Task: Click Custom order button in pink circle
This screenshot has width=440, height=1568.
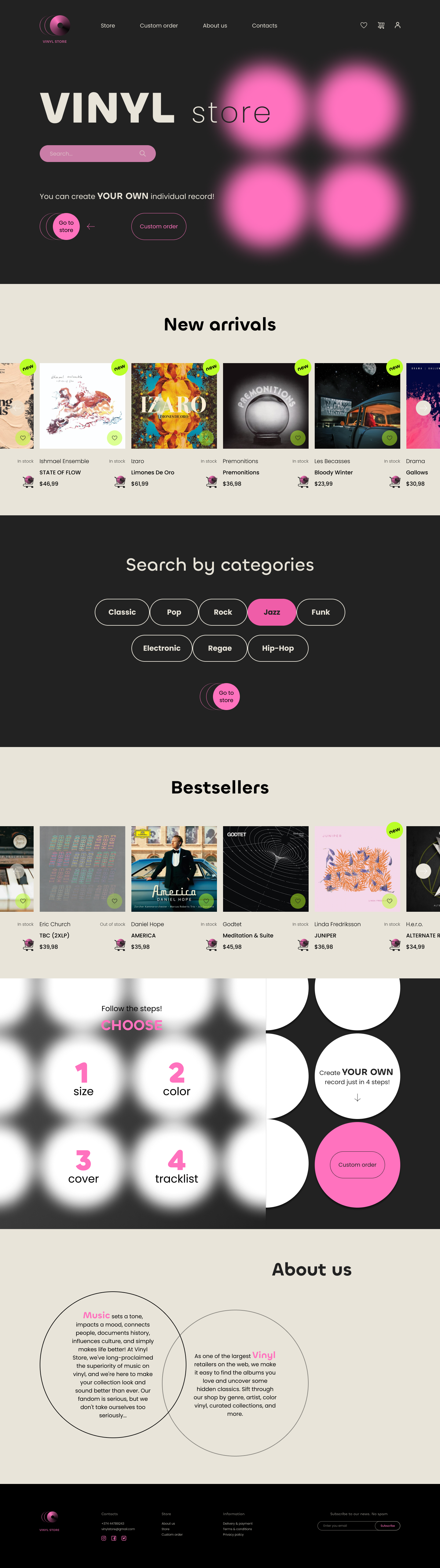Action: (x=357, y=1165)
